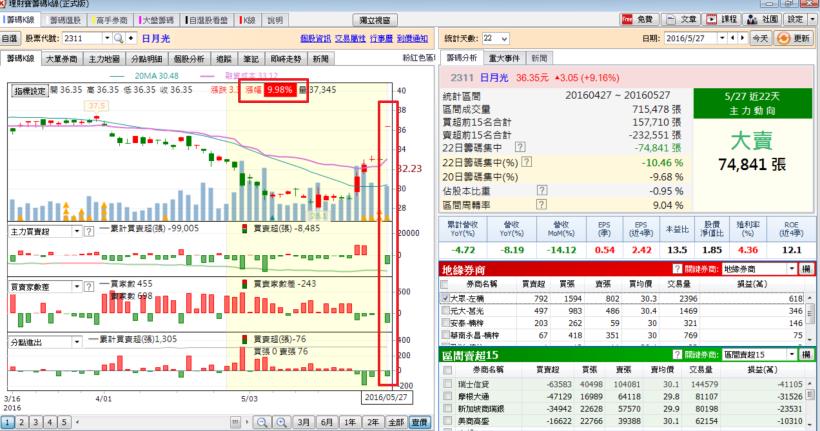Toggle checkbox for 華南永昌-楠梓 broker

(x=445, y=335)
